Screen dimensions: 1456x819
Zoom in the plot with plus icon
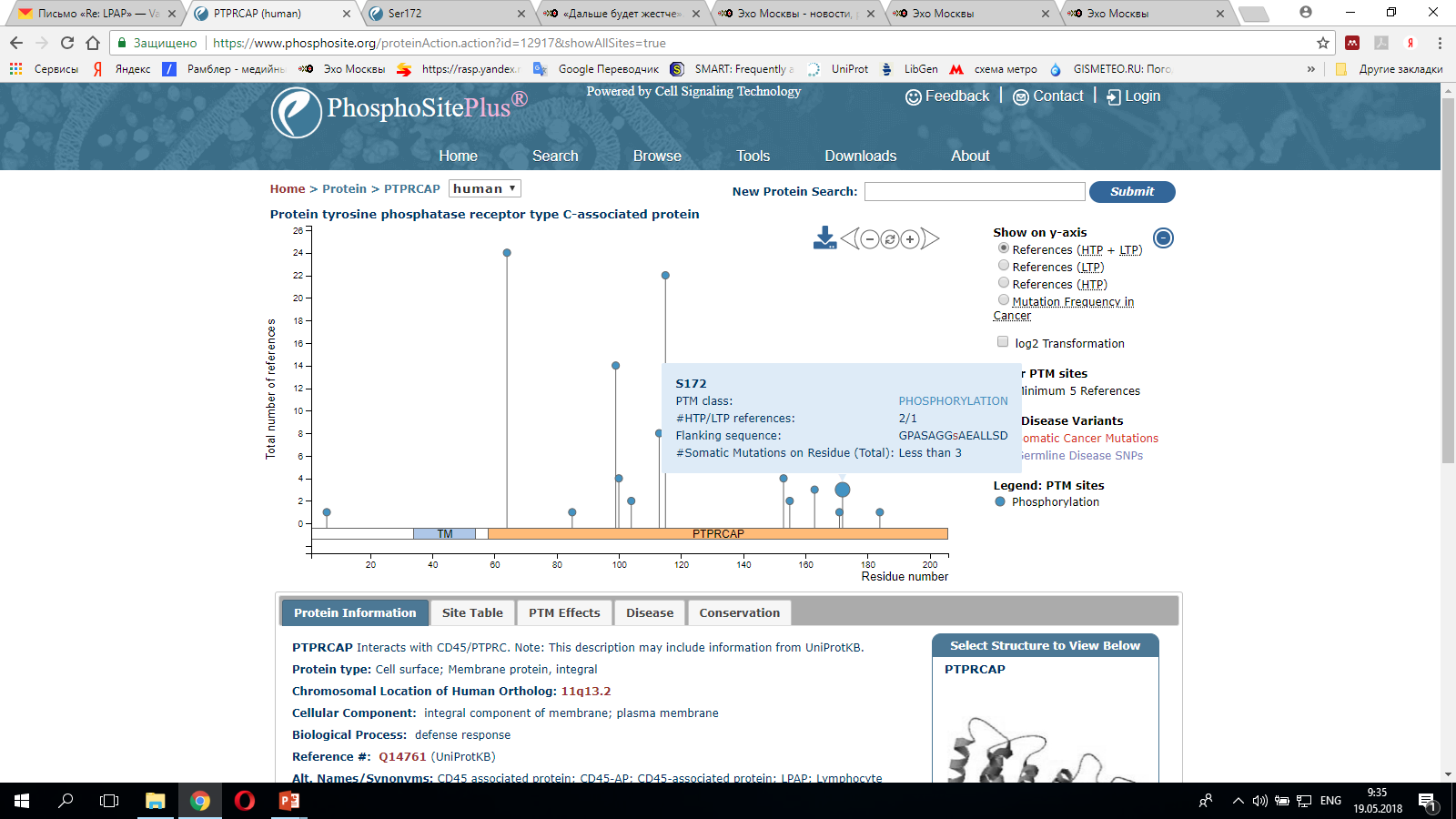[910, 239]
